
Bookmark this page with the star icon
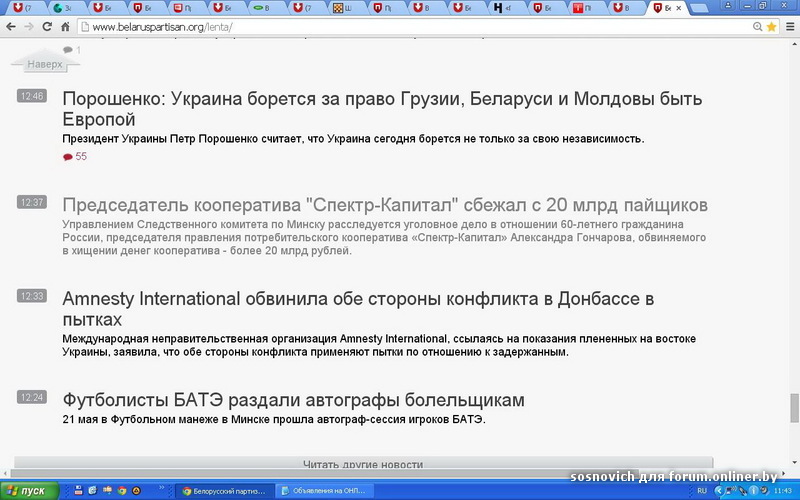(x=771, y=27)
